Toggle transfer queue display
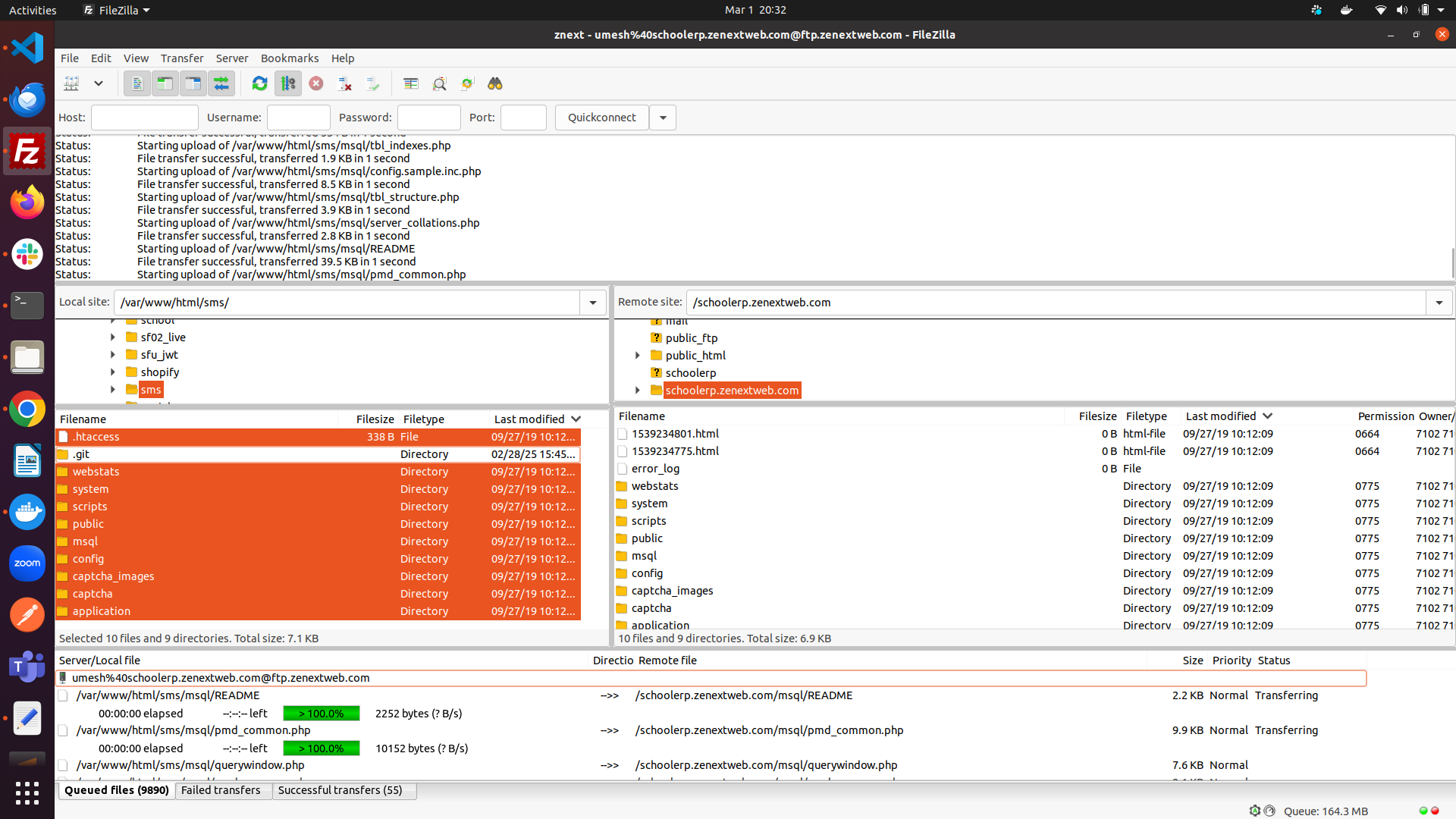 point(221,83)
